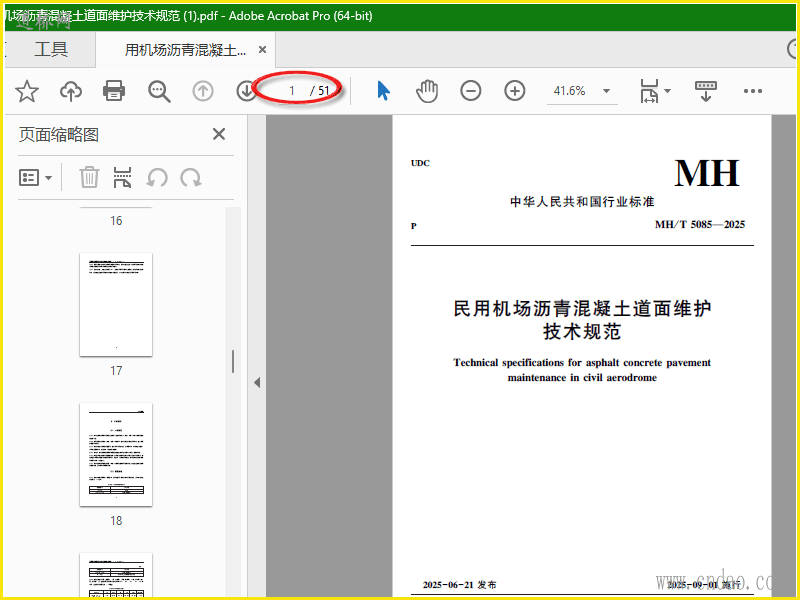Open the scrolling mode toolbar icon
This screenshot has height=600, width=800.
(x=706, y=91)
